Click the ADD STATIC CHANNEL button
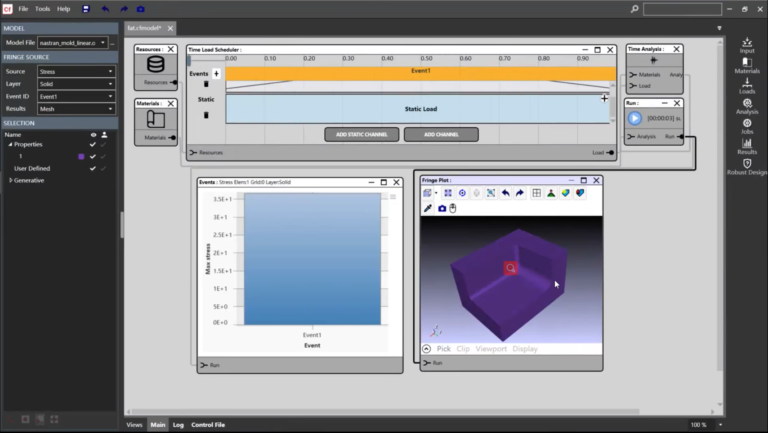The width and height of the screenshot is (768, 433). click(x=361, y=134)
